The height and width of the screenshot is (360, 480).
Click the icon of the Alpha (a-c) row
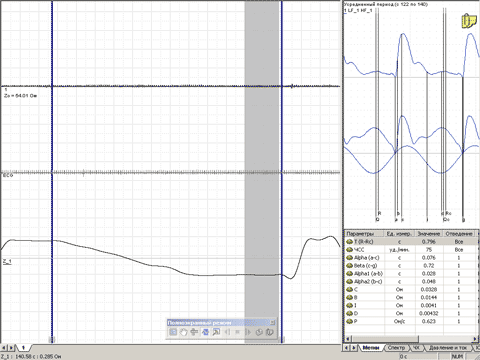tap(349, 258)
